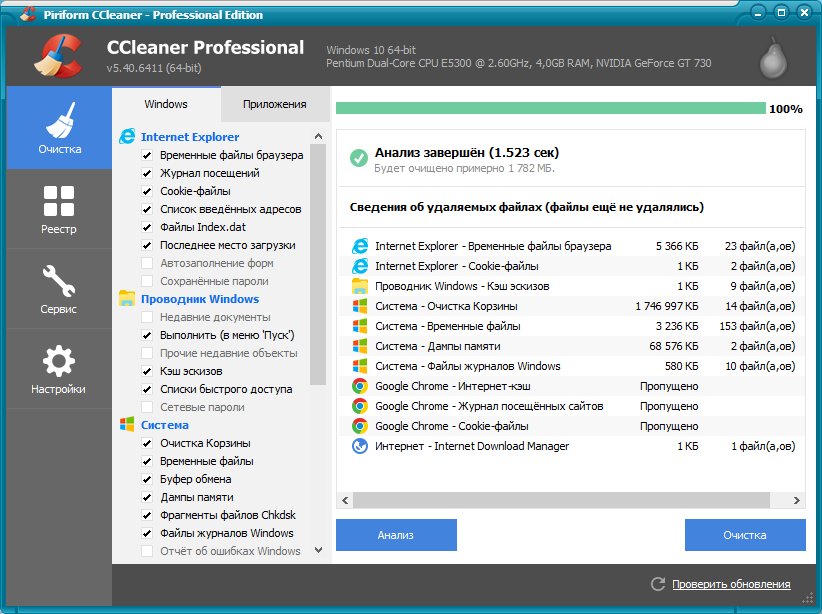Click the Piriform pear icon
822x614 pixels.
click(x=774, y=57)
